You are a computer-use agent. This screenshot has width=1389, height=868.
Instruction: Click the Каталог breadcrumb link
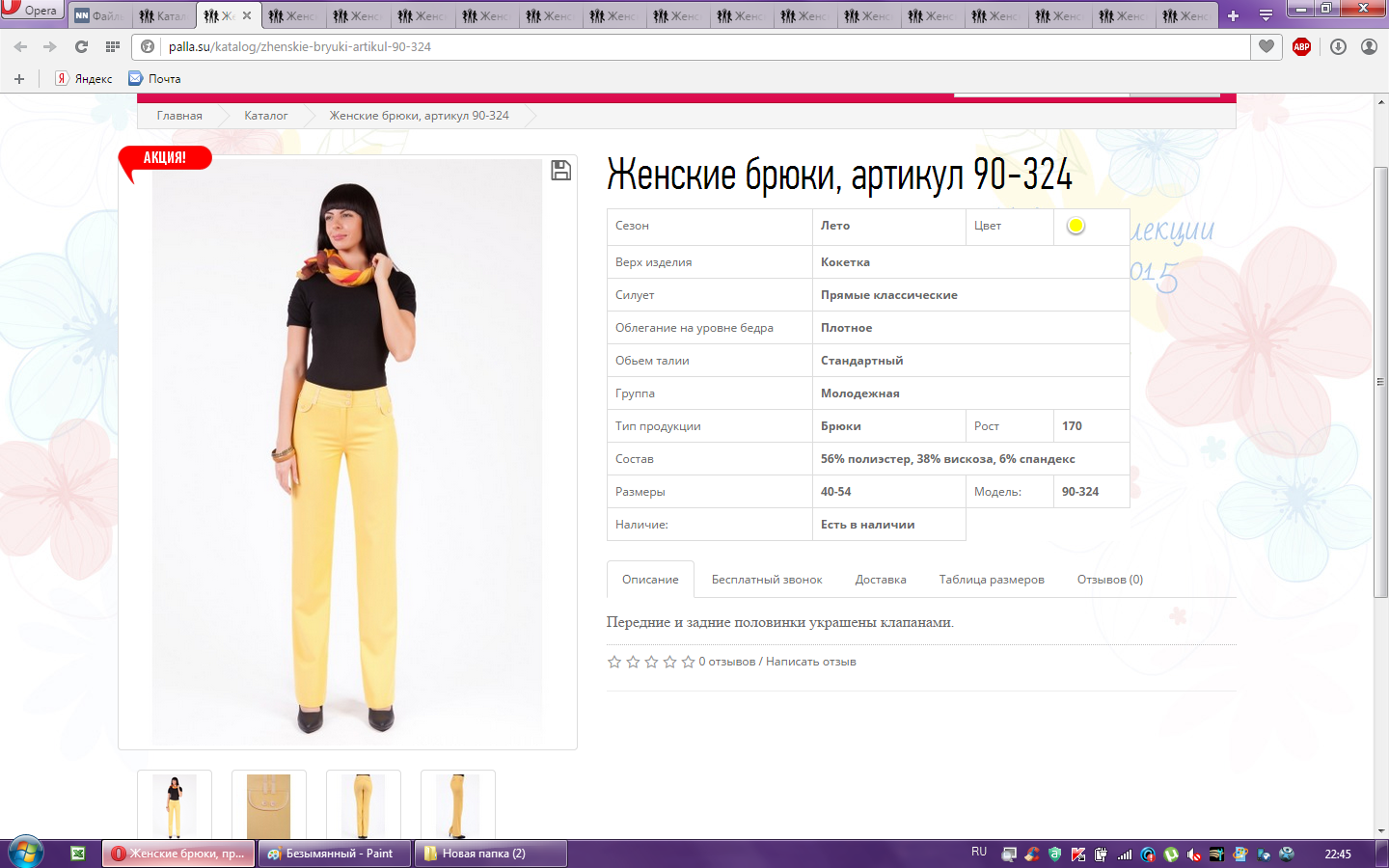265,116
